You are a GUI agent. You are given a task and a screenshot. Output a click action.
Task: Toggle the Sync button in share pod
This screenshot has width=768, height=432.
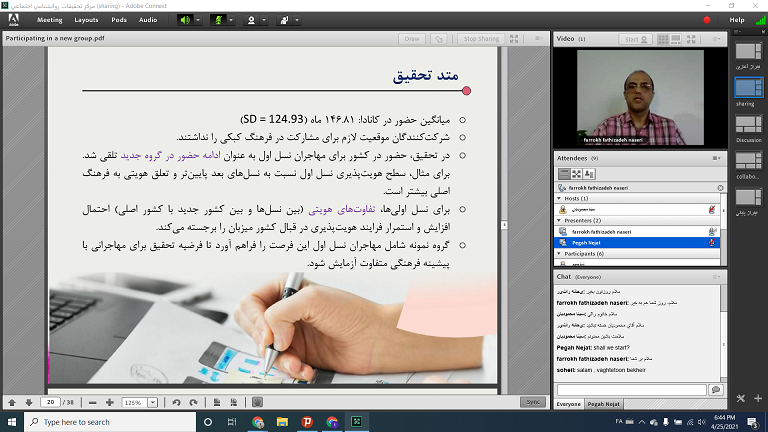pyautogui.click(x=533, y=402)
